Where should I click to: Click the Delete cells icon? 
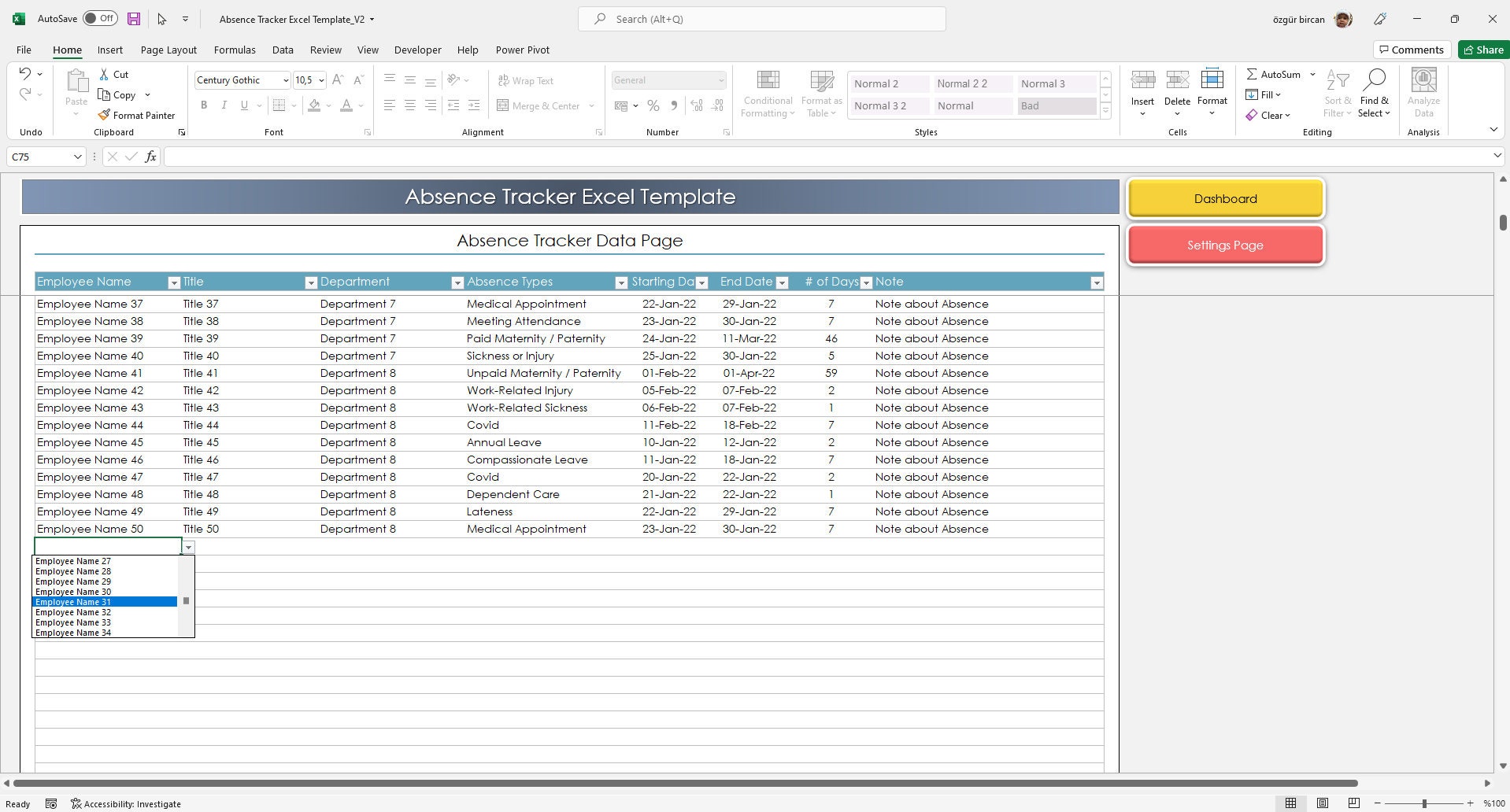coord(1177,79)
